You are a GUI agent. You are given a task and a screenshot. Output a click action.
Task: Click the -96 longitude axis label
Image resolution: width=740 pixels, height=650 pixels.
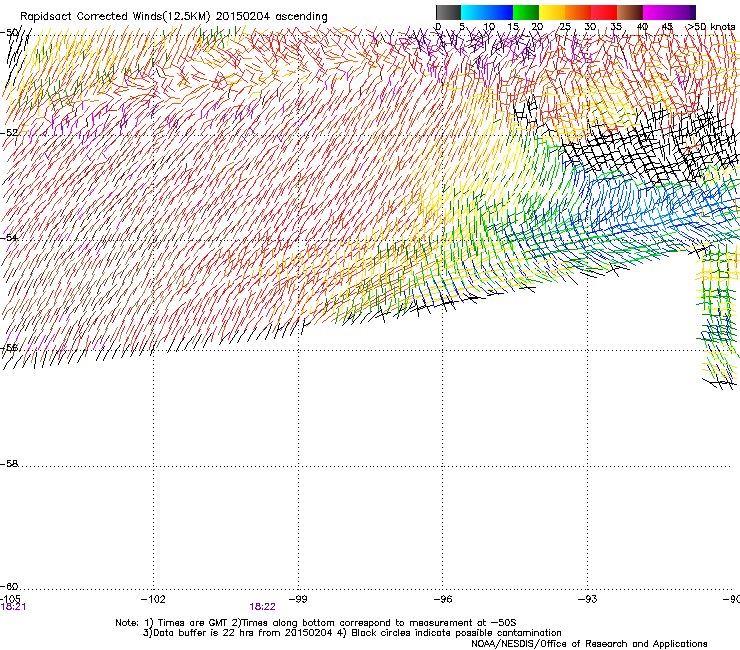(443, 599)
